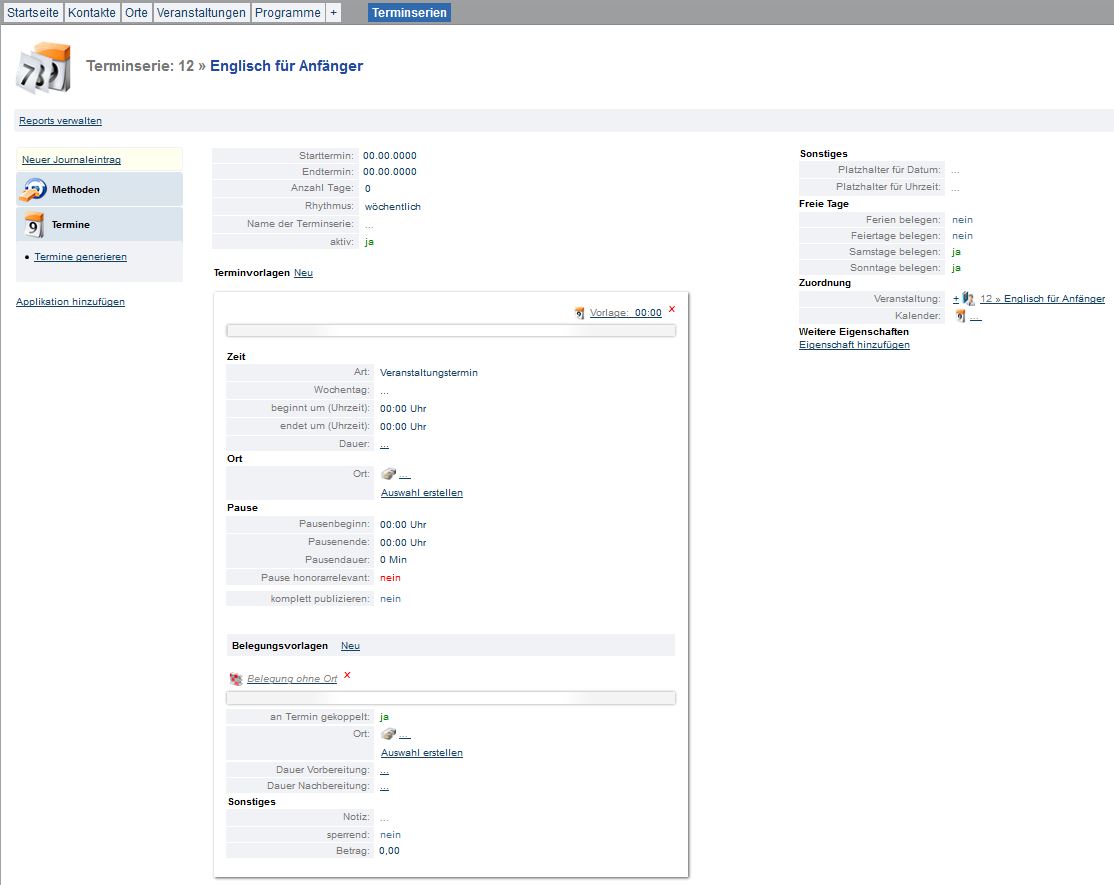Toggle 'Samstage belegen' value ja
The height and width of the screenshot is (885, 1114).
pyautogui.click(x=957, y=252)
